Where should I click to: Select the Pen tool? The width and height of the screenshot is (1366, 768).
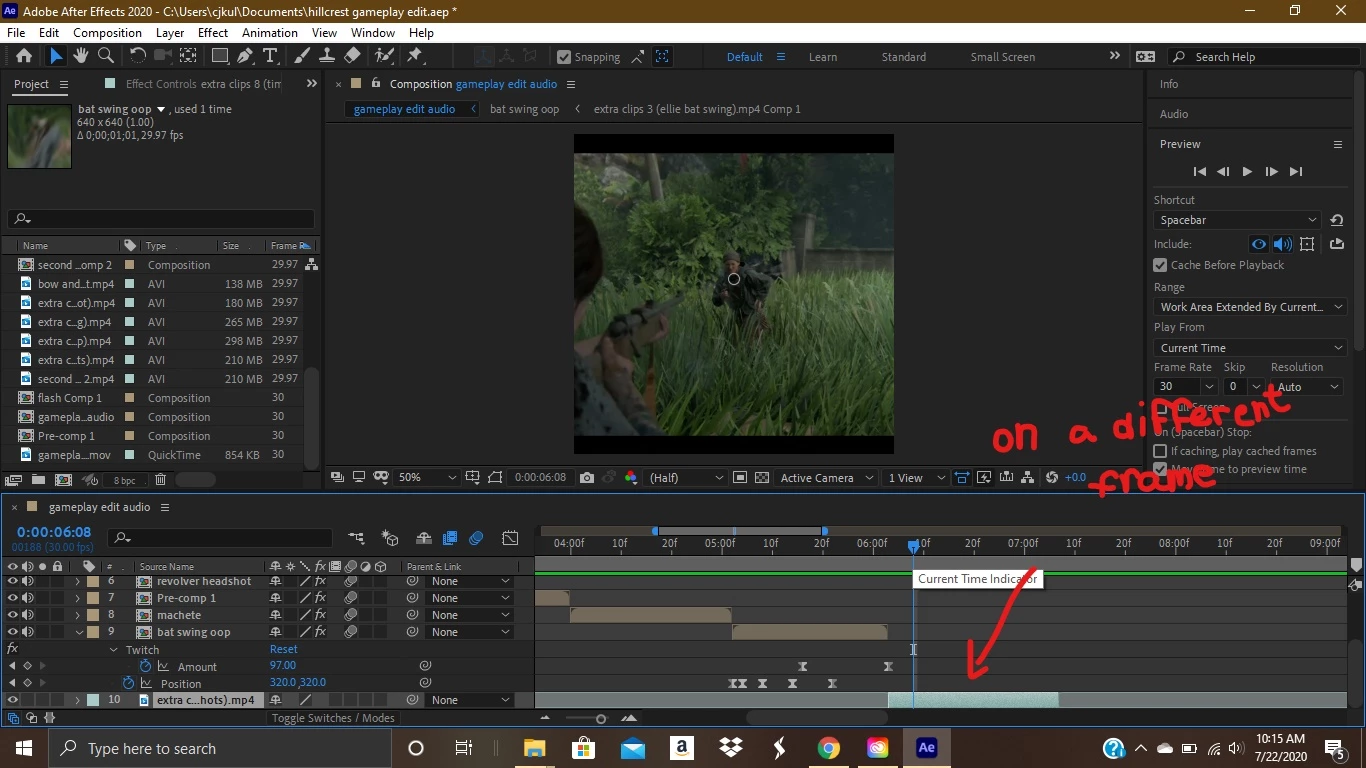click(245, 56)
